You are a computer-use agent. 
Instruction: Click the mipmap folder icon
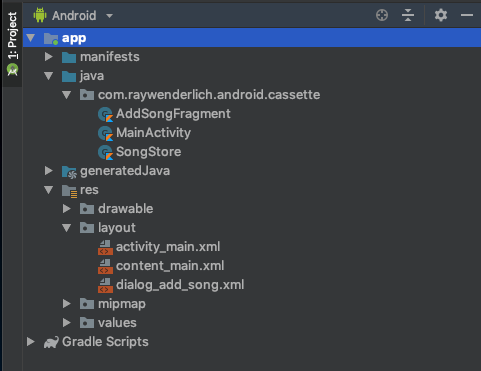click(x=87, y=304)
